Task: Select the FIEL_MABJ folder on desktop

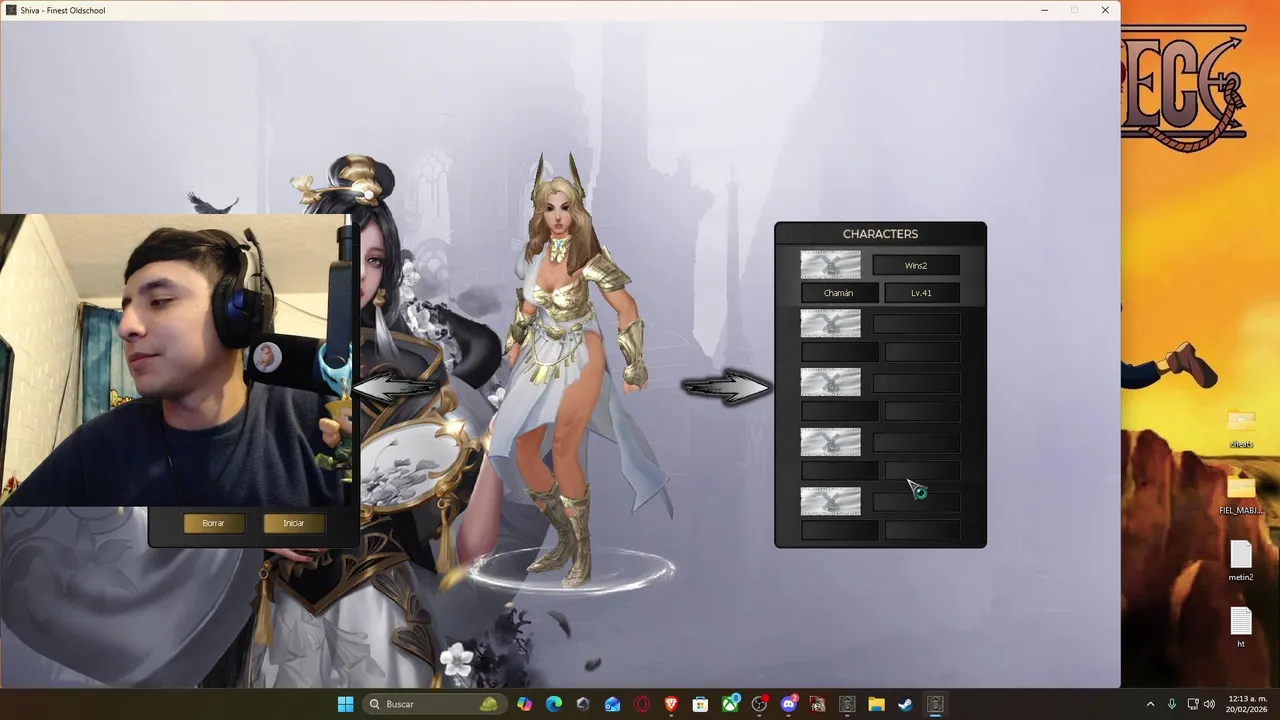Action: [1241, 494]
